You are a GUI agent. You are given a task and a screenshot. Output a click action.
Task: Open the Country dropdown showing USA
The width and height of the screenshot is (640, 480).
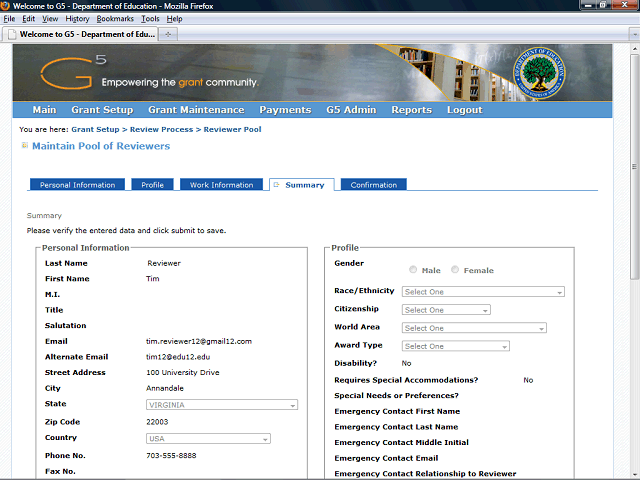[208, 439]
